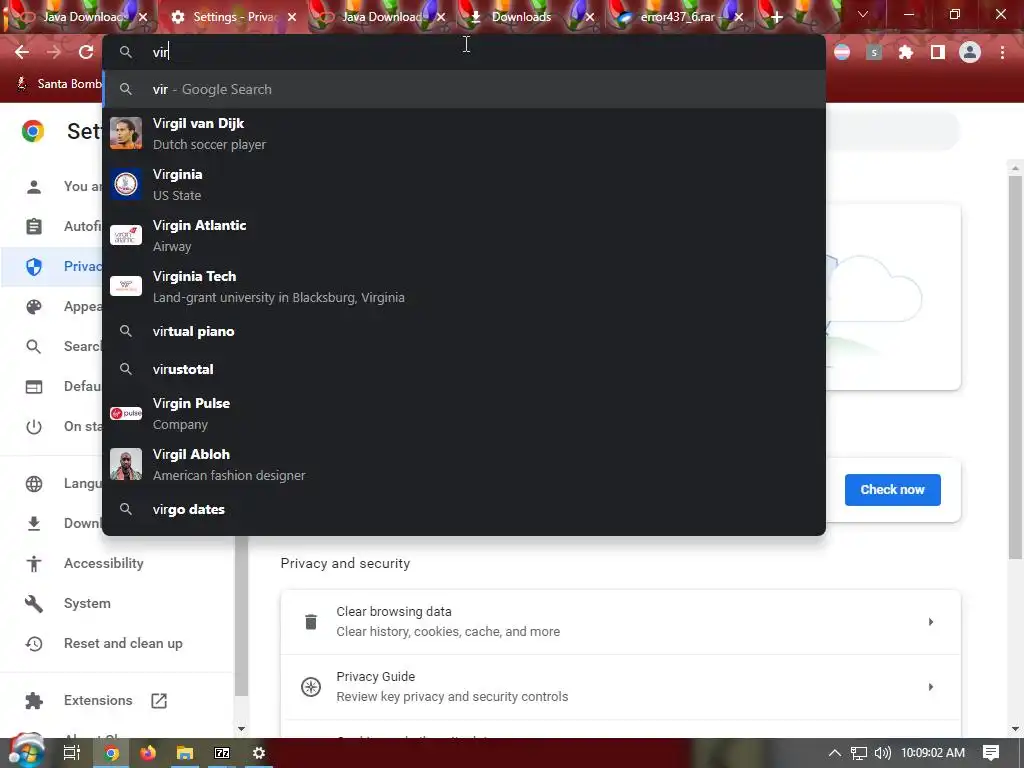Open Firefox from the taskbar

(148, 753)
